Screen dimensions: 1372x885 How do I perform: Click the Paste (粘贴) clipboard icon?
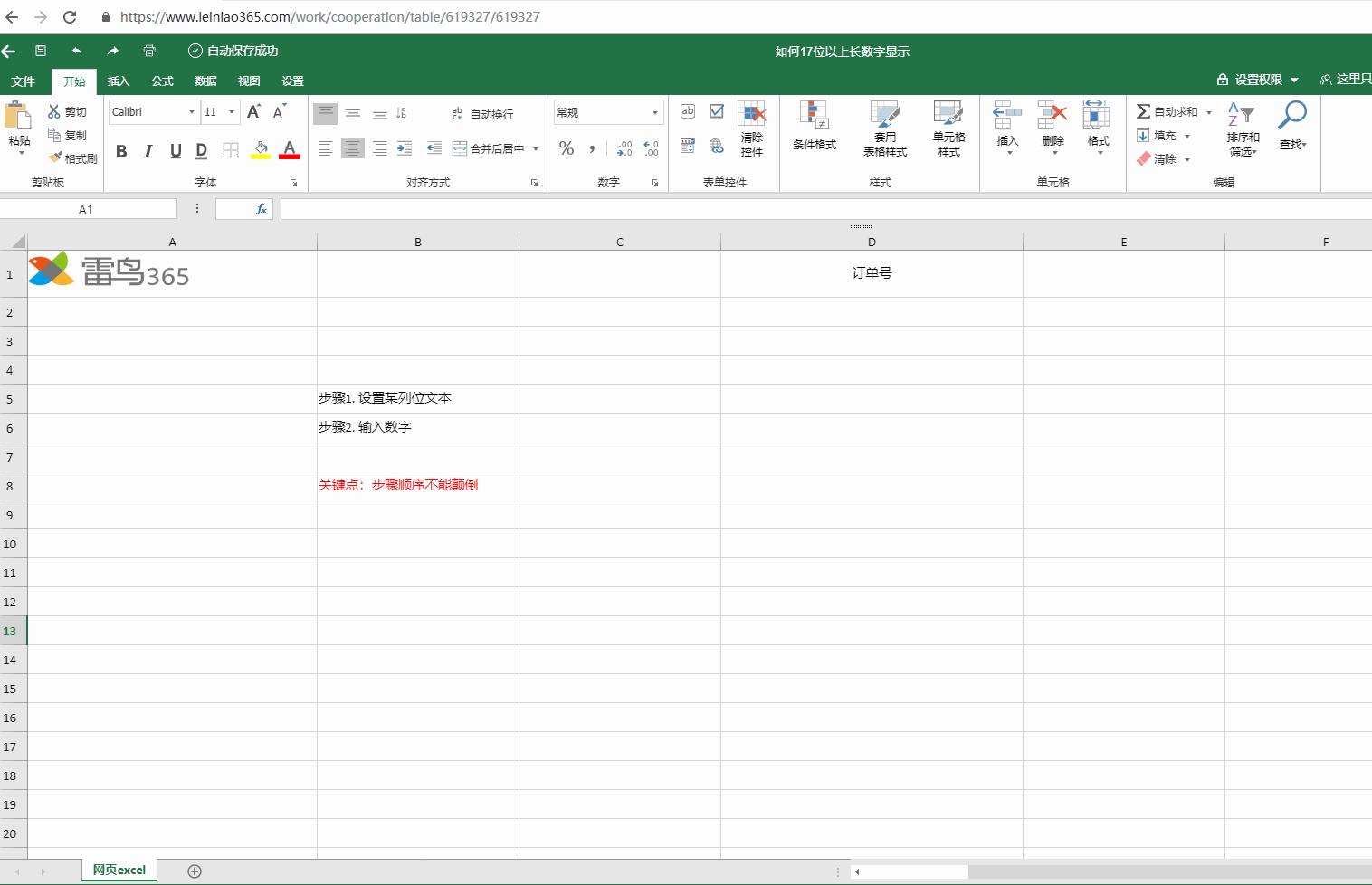18,116
